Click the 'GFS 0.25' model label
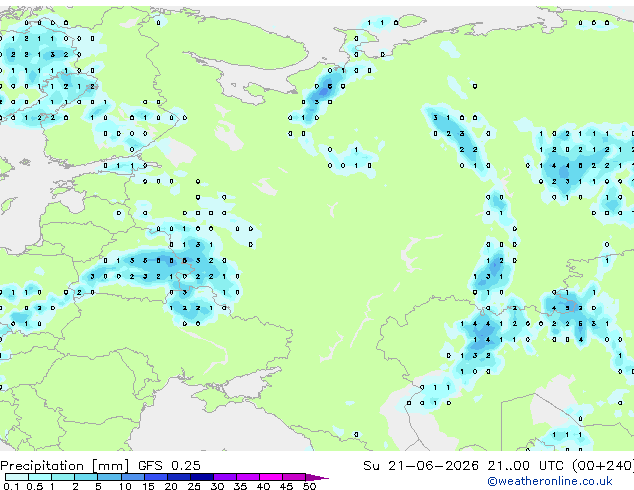The image size is (634, 490). [169, 466]
